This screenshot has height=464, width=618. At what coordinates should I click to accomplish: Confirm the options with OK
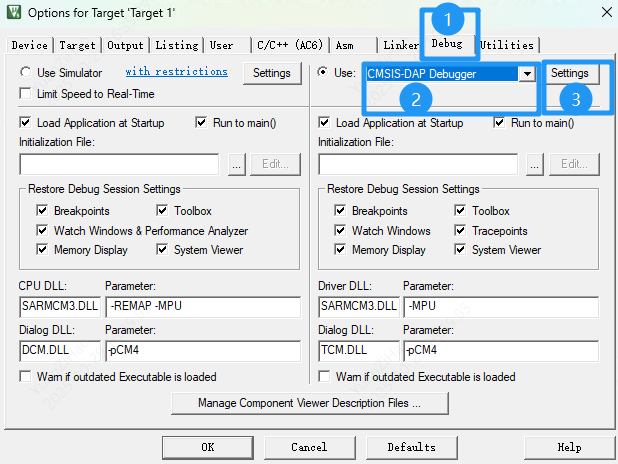pyautogui.click(x=207, y=447)
